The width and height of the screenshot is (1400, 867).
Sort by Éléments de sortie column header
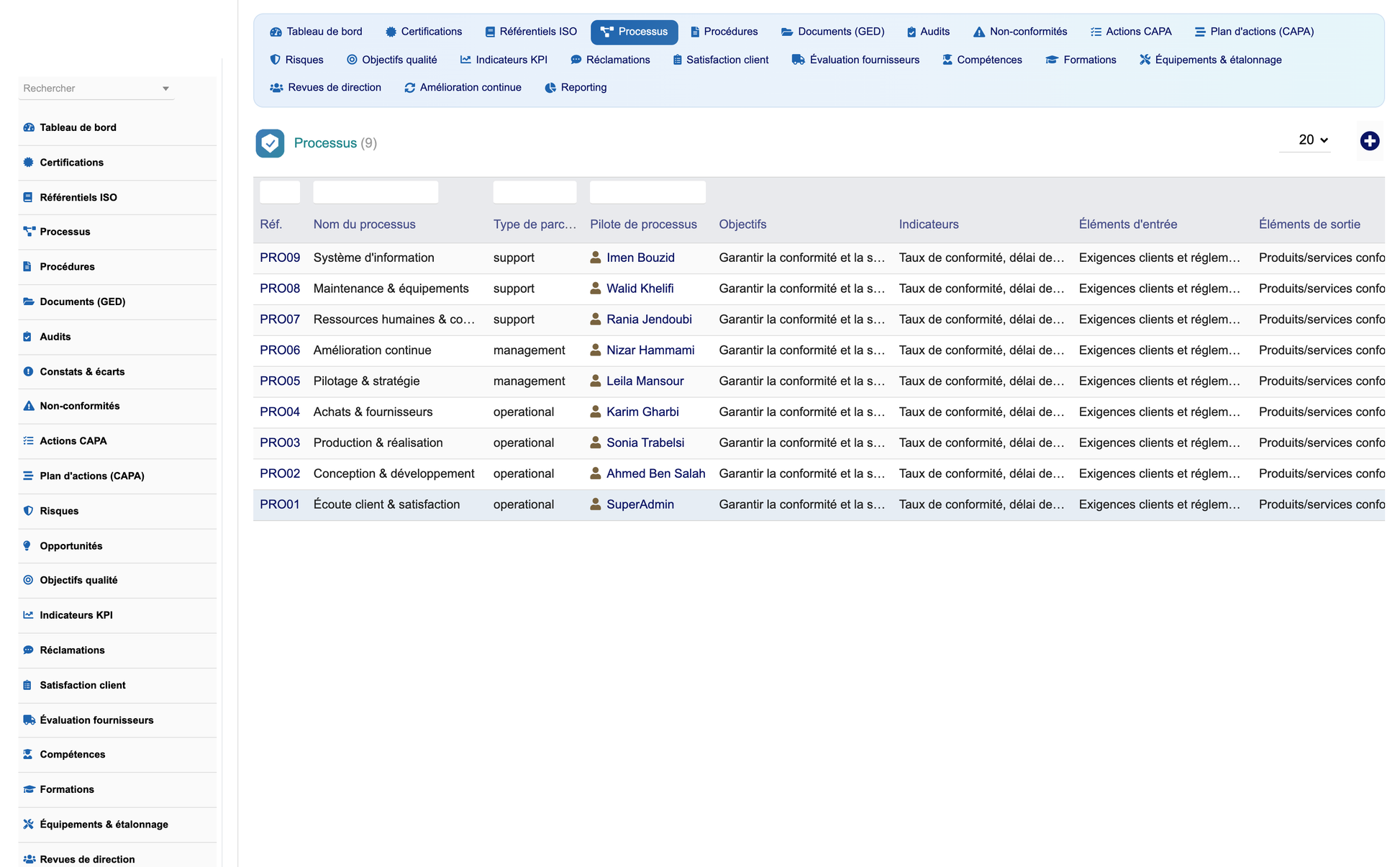1309,224
